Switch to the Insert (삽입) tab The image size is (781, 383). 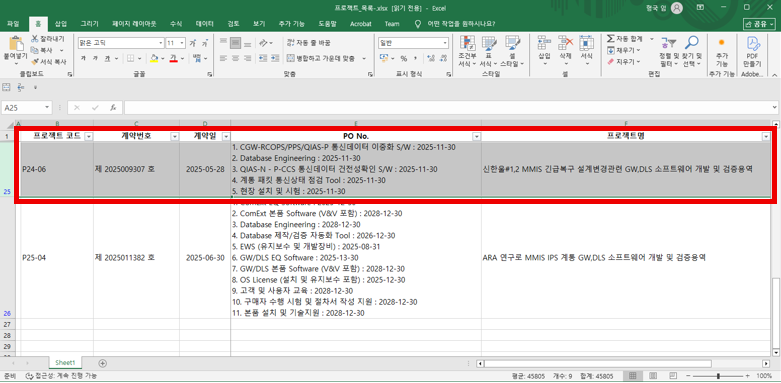coord(61,23)
